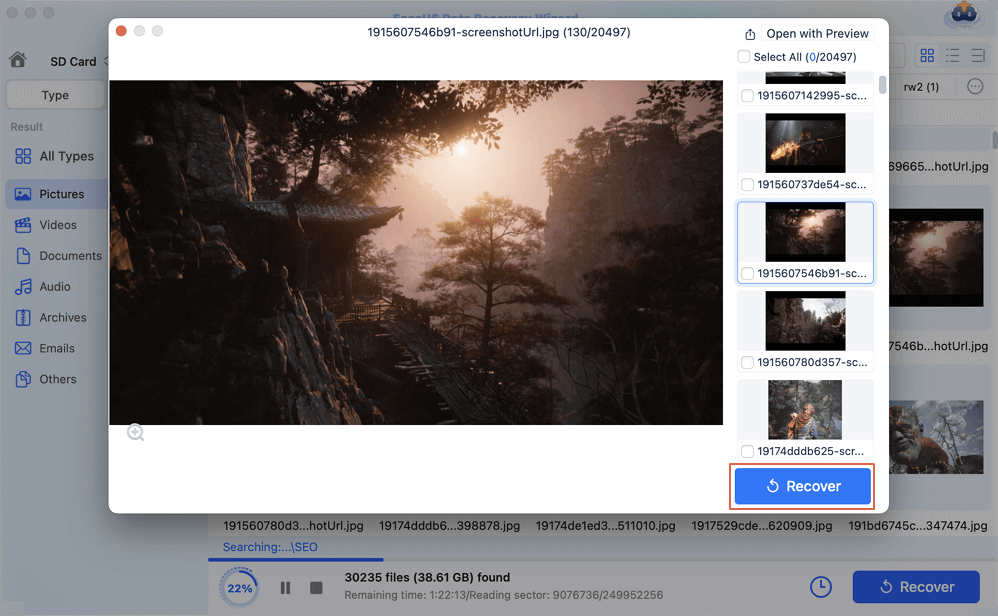This screenshot has height=616, width=998.
Task: Click 69665...hotUrl.jpg label in main window
Action: click(x=939, y=167)
